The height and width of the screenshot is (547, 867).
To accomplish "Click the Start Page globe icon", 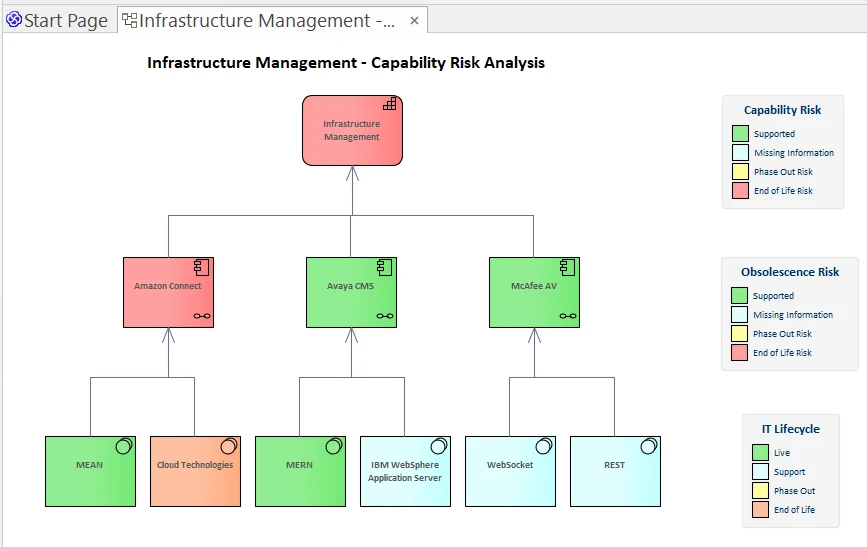I will tap(14, 20).
